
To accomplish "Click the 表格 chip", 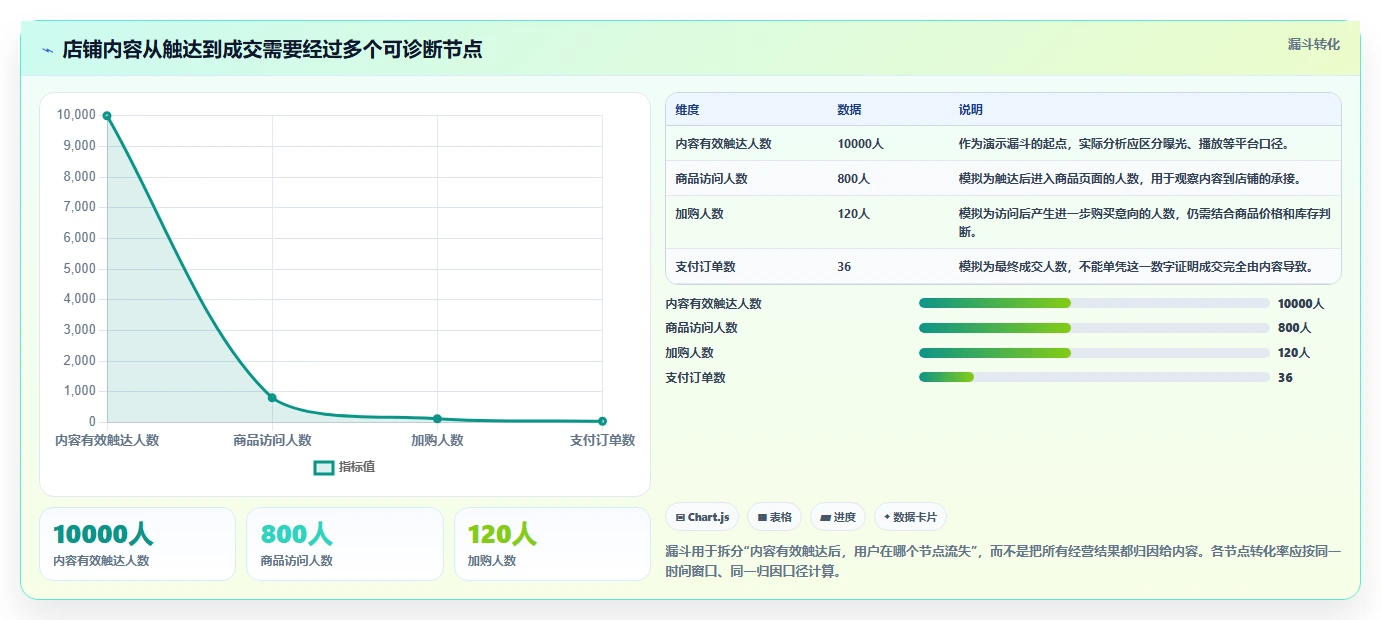I will 774,517.
